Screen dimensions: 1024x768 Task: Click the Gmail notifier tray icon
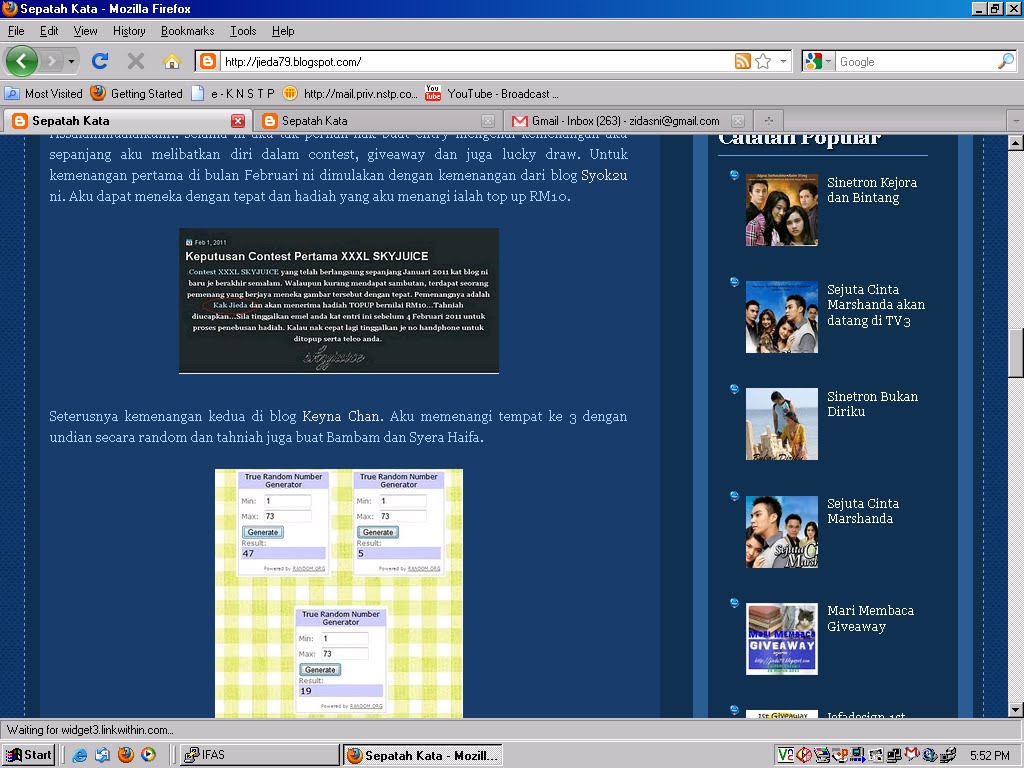912,755
